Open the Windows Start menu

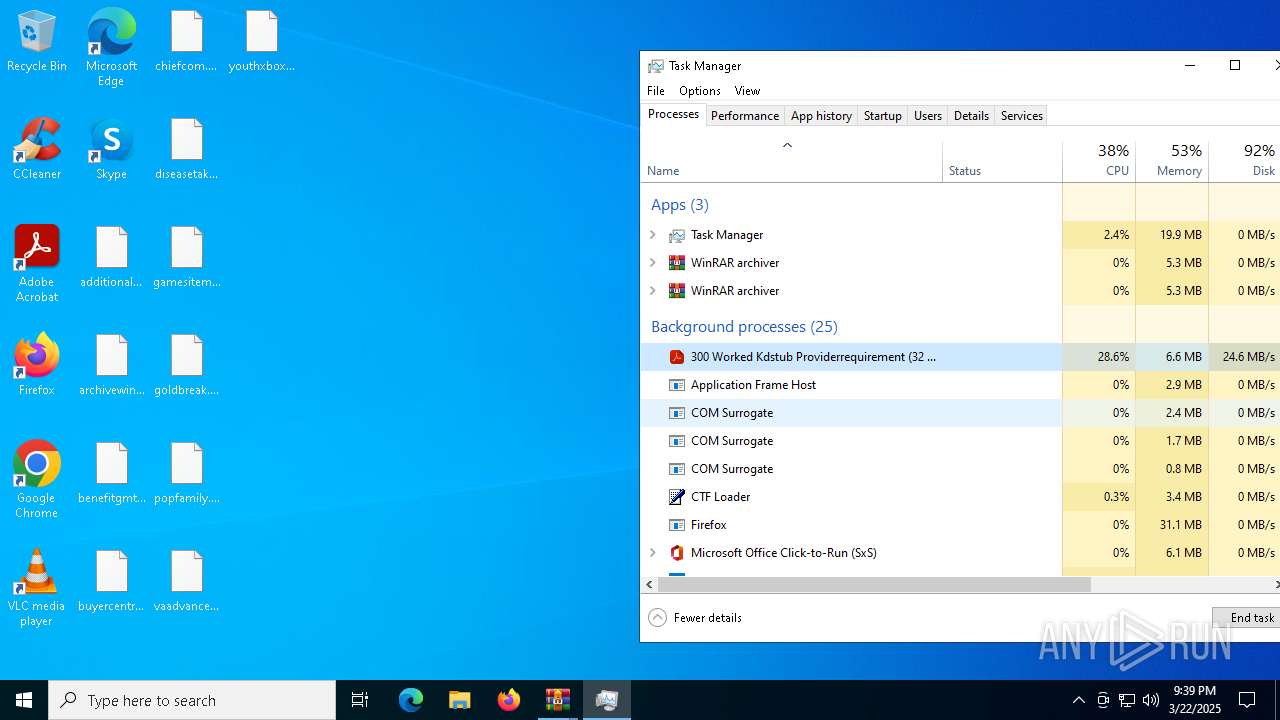(24, 700)
